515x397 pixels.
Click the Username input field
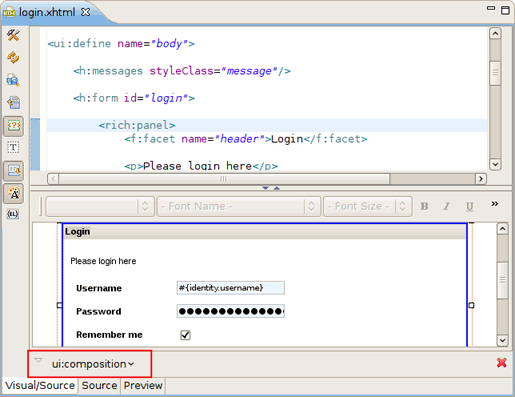231,288
